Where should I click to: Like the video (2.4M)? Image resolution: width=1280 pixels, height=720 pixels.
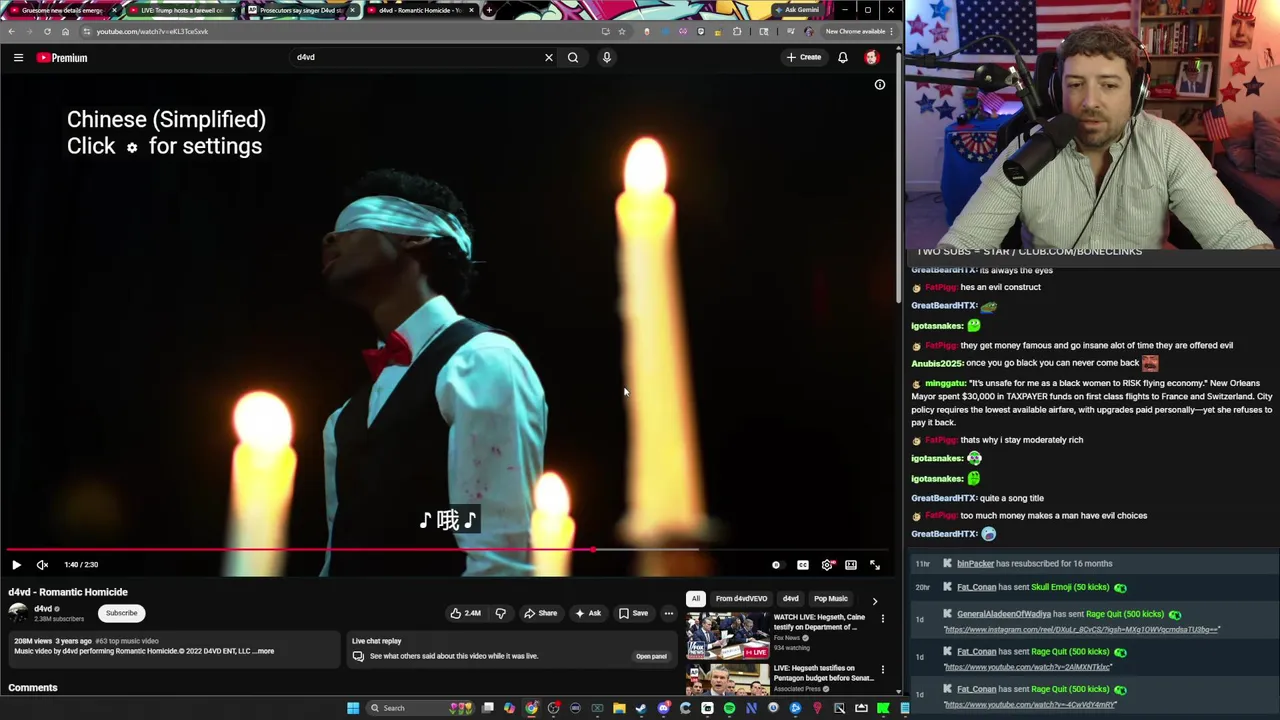point(466,613)
